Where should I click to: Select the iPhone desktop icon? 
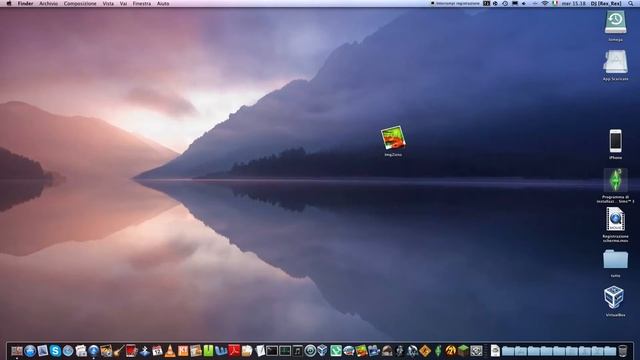616,141
